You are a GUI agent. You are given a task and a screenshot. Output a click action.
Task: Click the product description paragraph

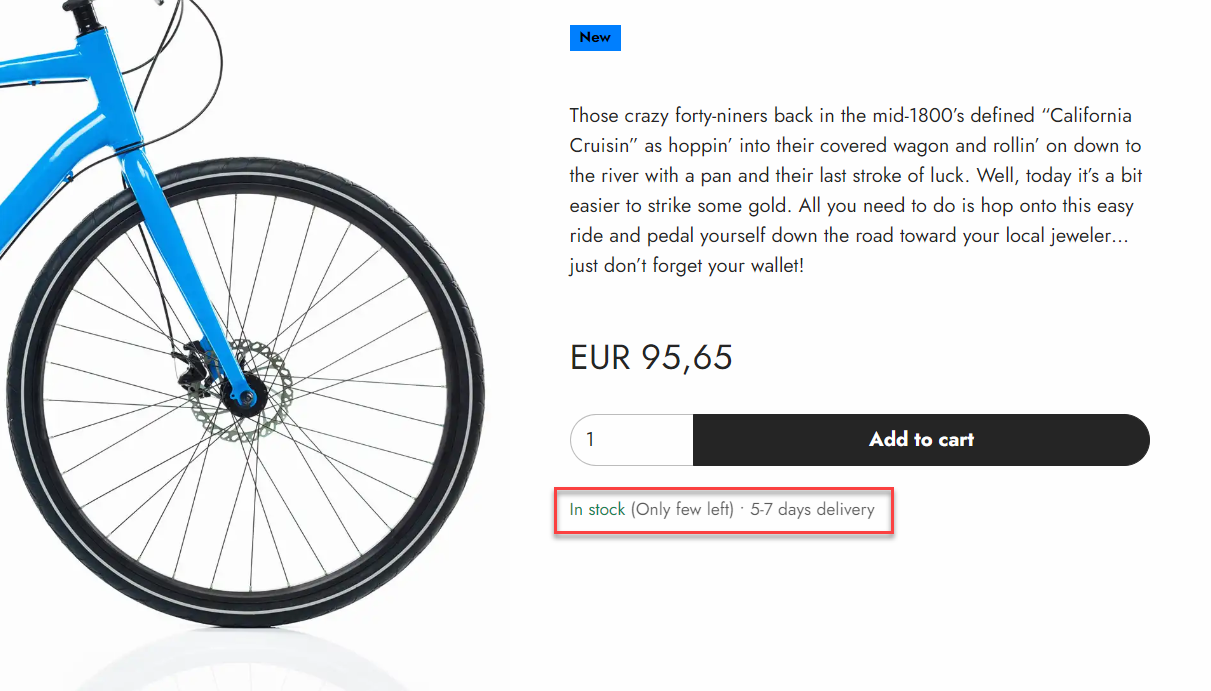[x=855, y=191]
